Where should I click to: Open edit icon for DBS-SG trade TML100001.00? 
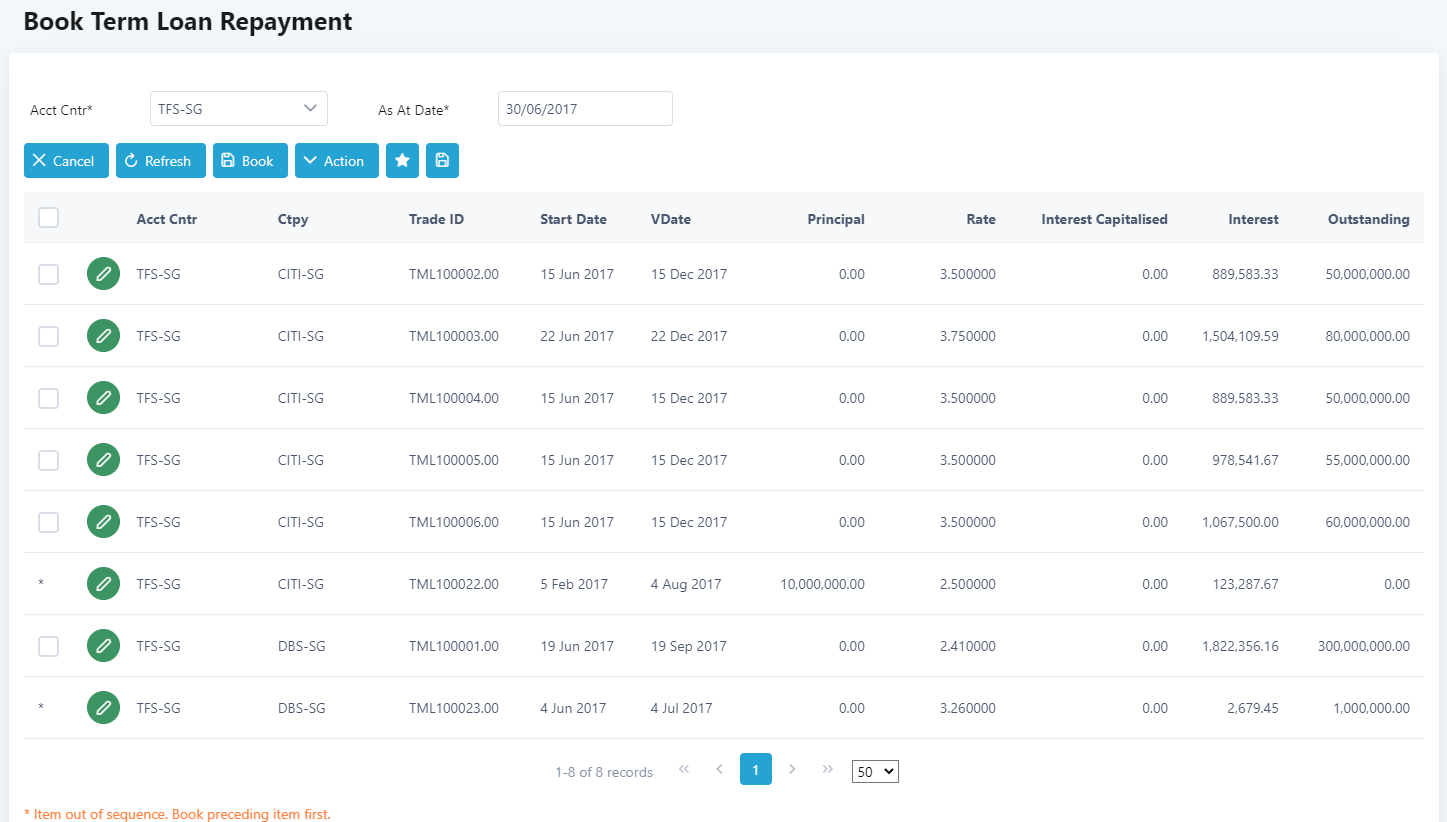(103, 646)
